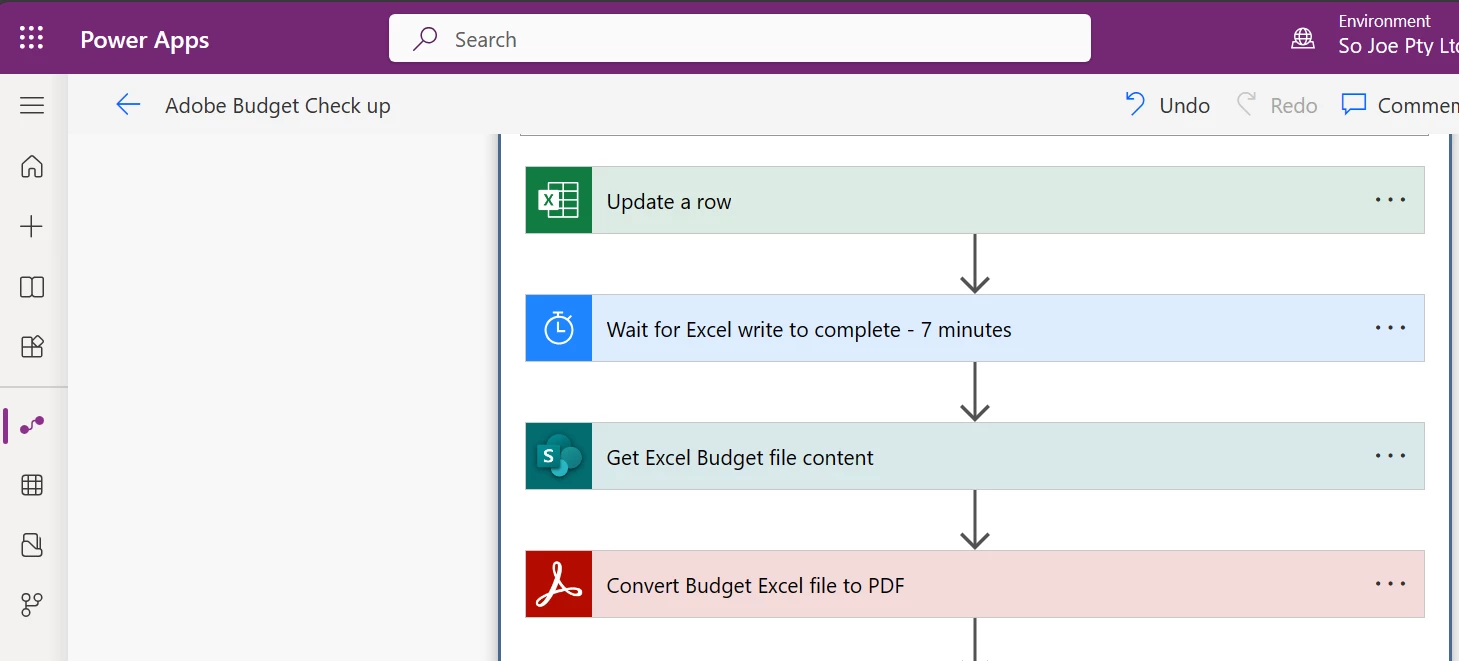This screenshot has height=661, width=1459.
Task: Open the Learn book icon in sidebar
Action: tap(32, 287)
